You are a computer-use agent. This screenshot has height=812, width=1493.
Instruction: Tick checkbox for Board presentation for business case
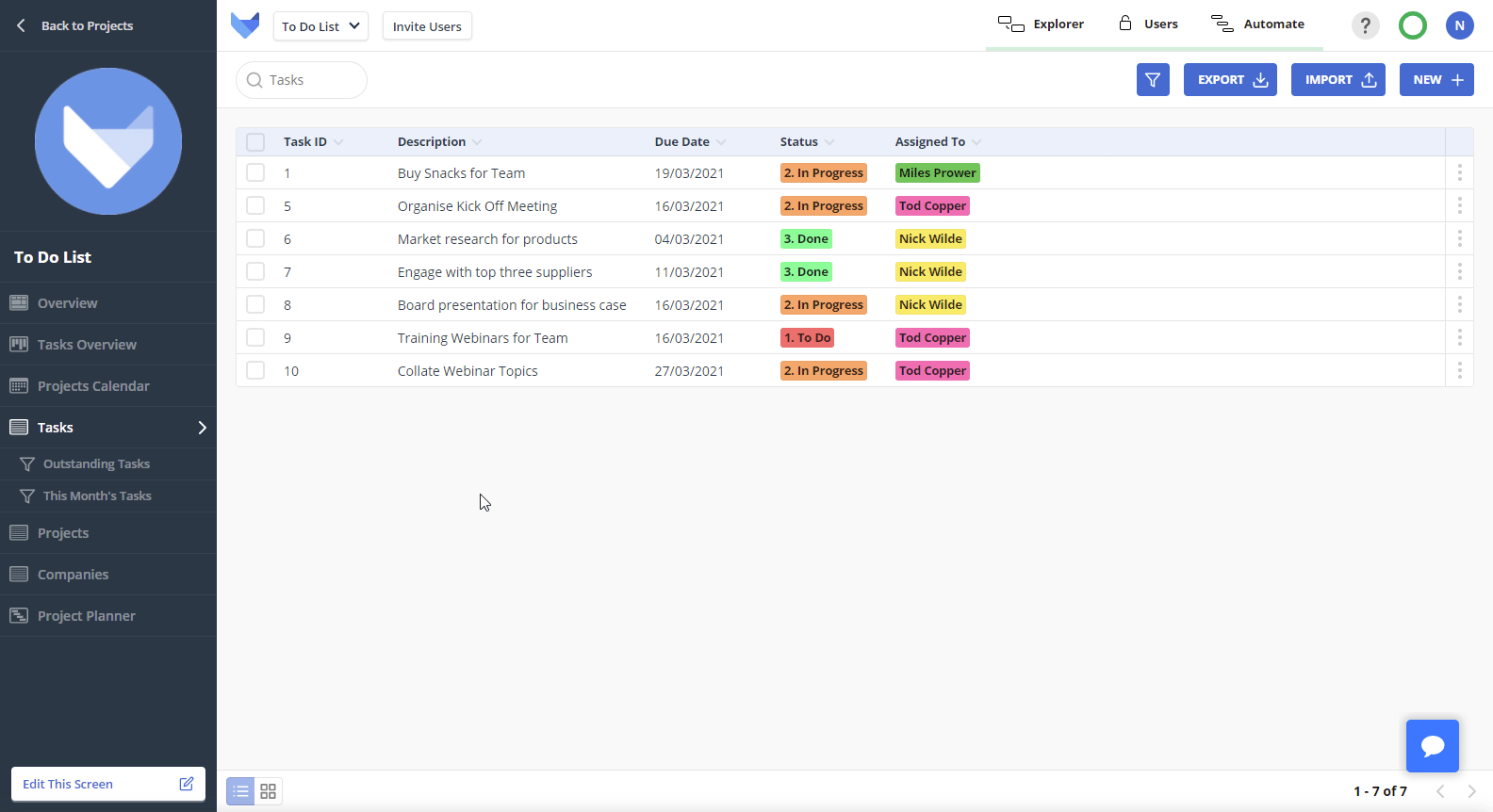pyautogui.click(x=255, y=304)
